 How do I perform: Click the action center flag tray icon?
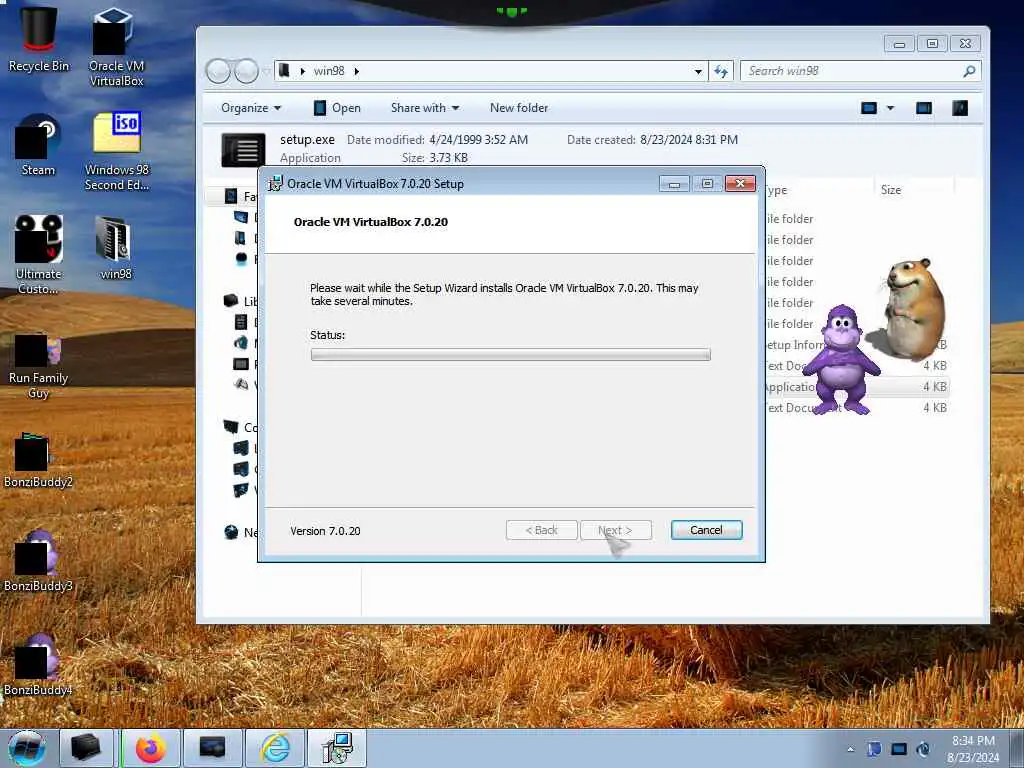click(x=874, y=749)
